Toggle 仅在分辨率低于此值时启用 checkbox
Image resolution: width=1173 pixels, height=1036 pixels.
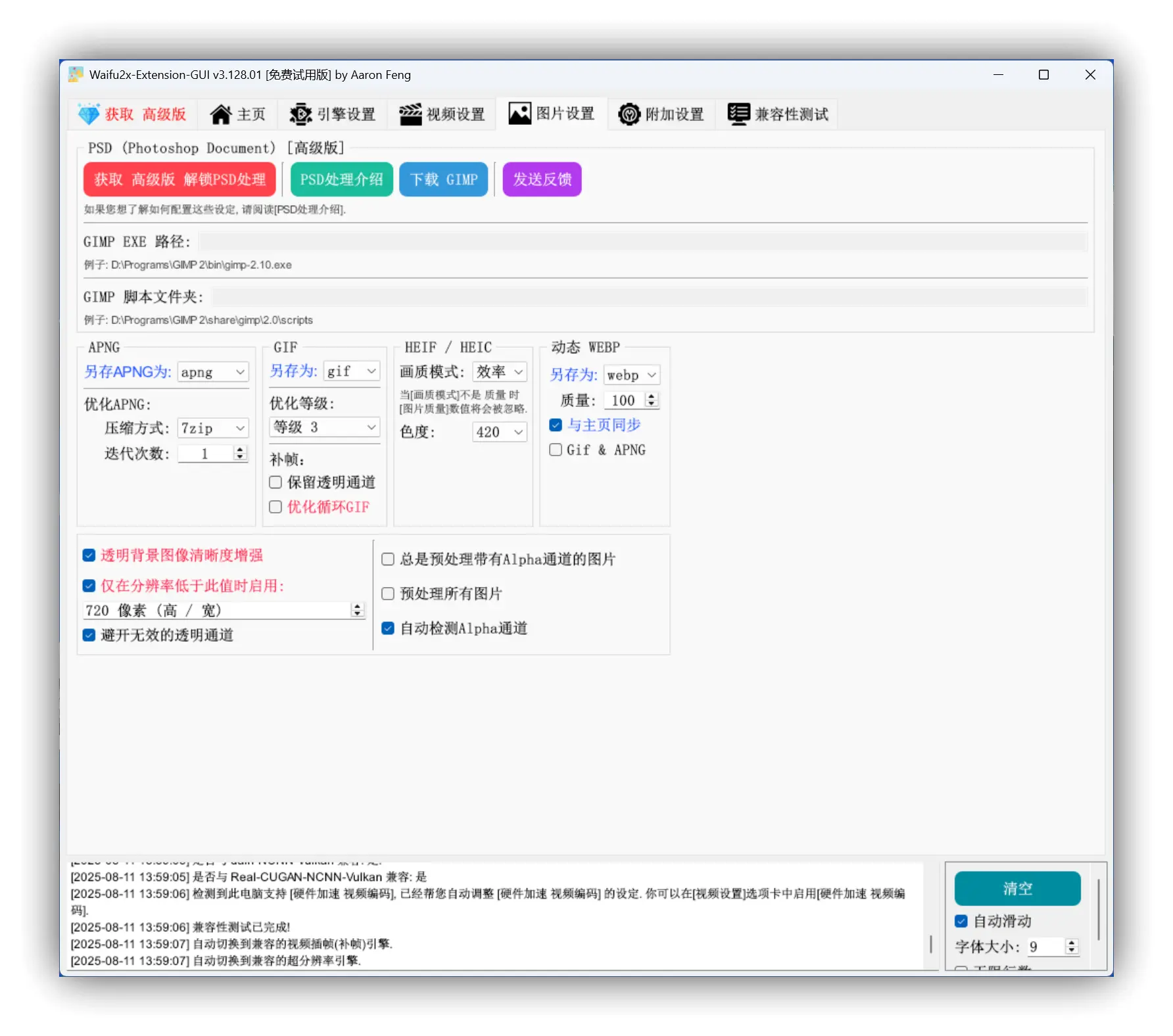tap(89, 586)
